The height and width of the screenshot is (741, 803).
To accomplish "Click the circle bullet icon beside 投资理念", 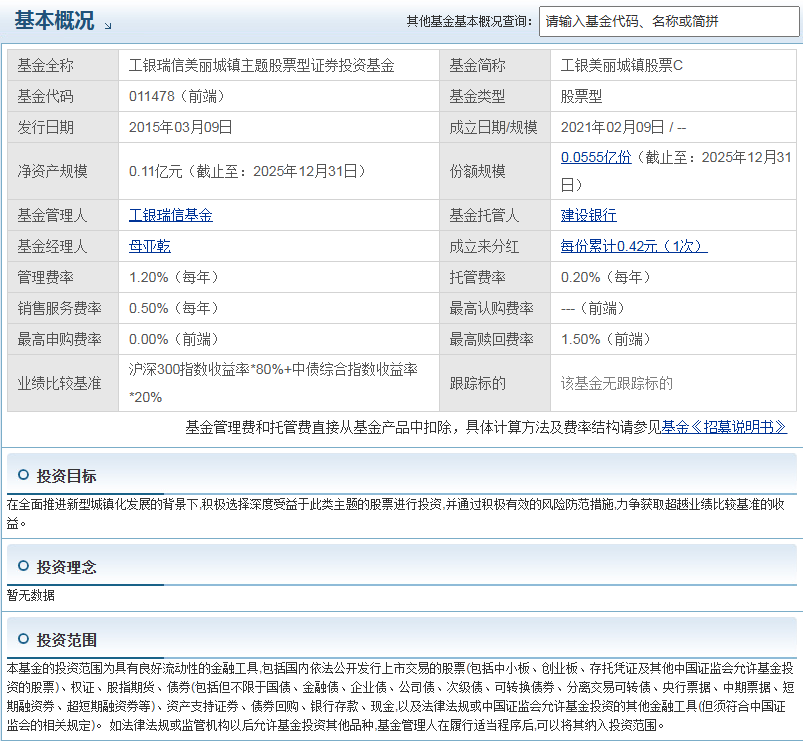I will pos(23,566).
